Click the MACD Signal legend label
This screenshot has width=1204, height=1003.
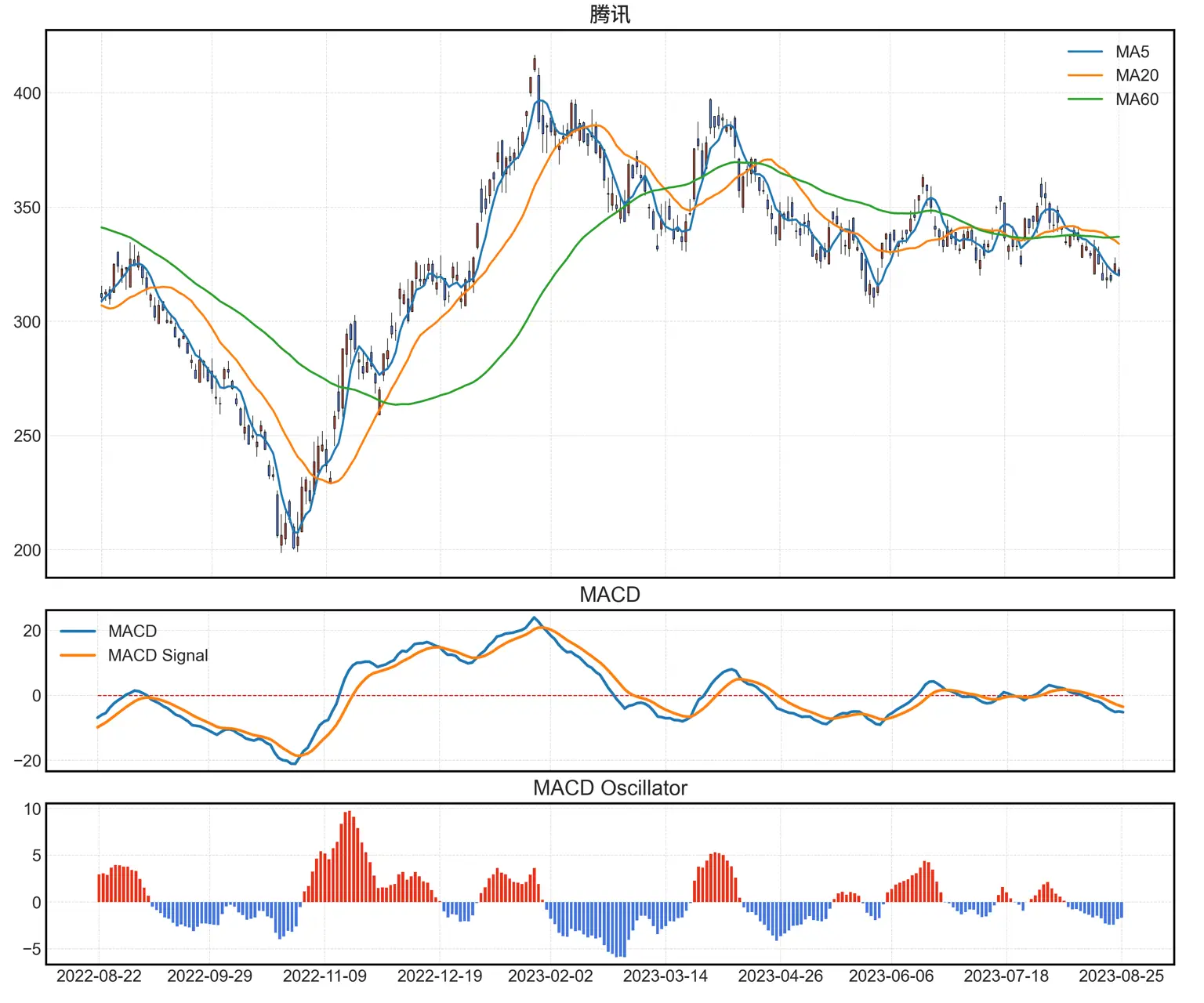[158, 655]
